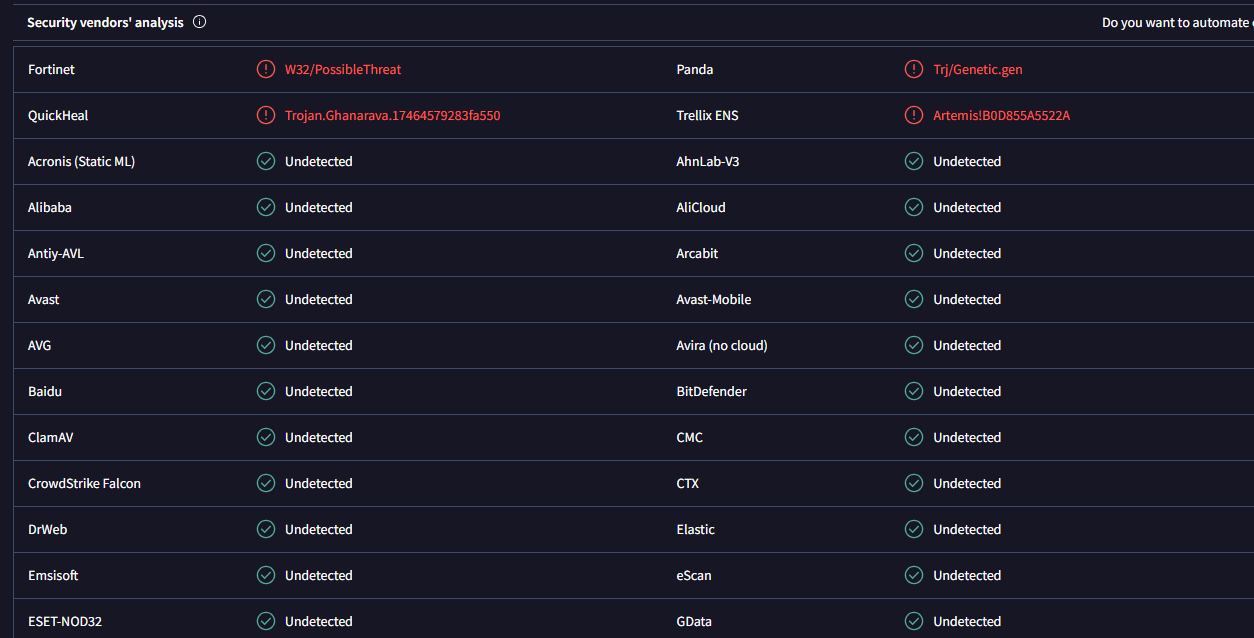Click the "Trj/Genetic.gen" detection name
This screenshot has height=638, width=1254.
(x=978, y=69)
